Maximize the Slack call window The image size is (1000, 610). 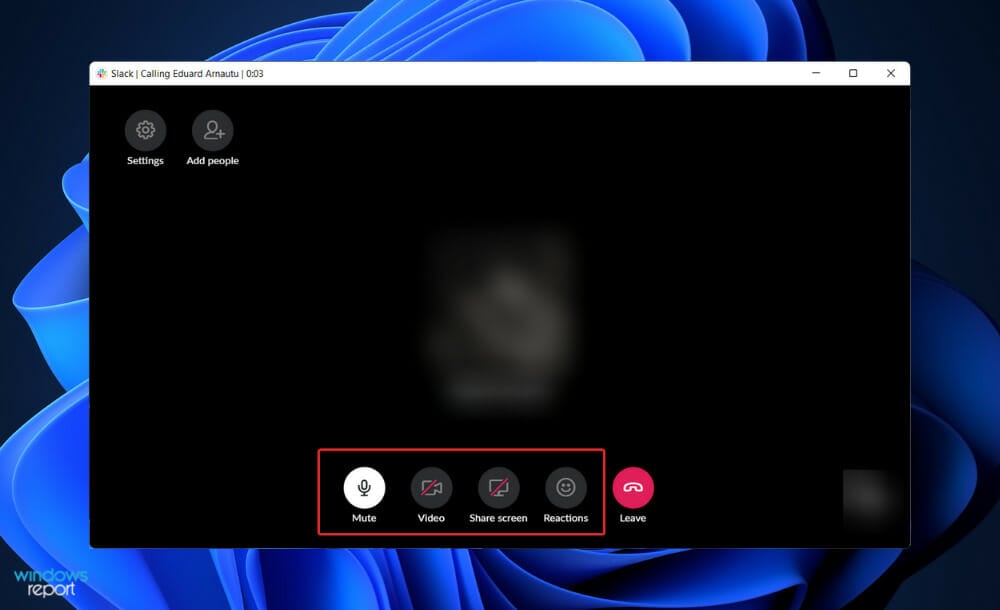853,73
